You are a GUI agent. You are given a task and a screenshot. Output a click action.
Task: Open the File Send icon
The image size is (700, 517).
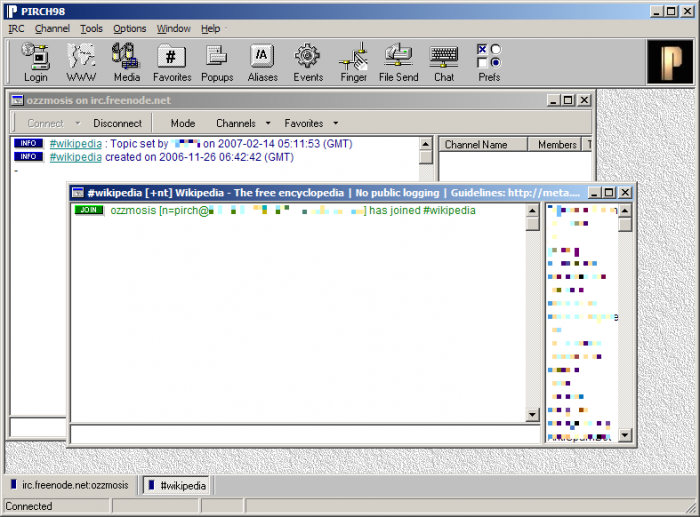point(398,56)
